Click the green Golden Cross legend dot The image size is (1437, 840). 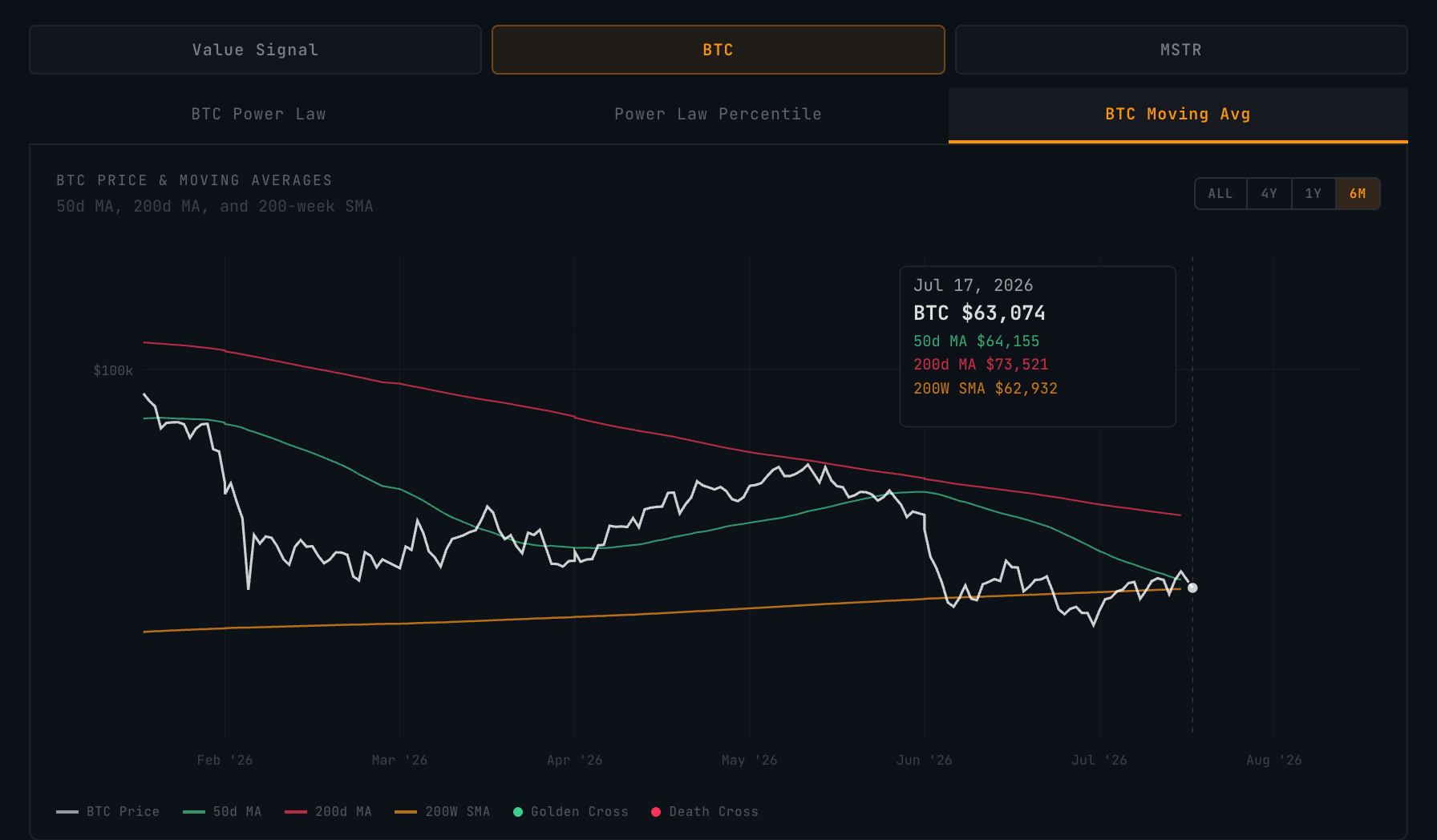pos(518,812)
